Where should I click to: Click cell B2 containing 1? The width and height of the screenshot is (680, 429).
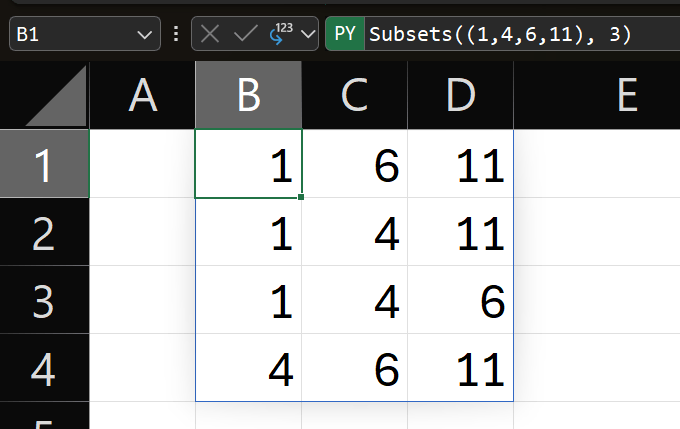248,232
